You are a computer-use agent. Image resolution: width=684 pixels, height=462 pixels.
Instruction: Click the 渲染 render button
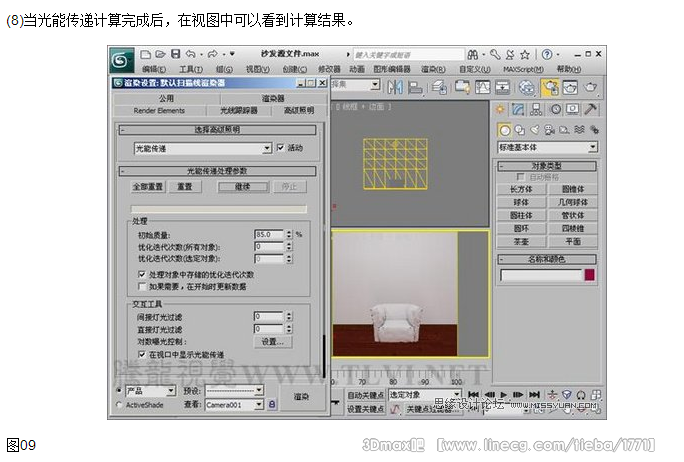pyautogui.click(x=301, y=397)
